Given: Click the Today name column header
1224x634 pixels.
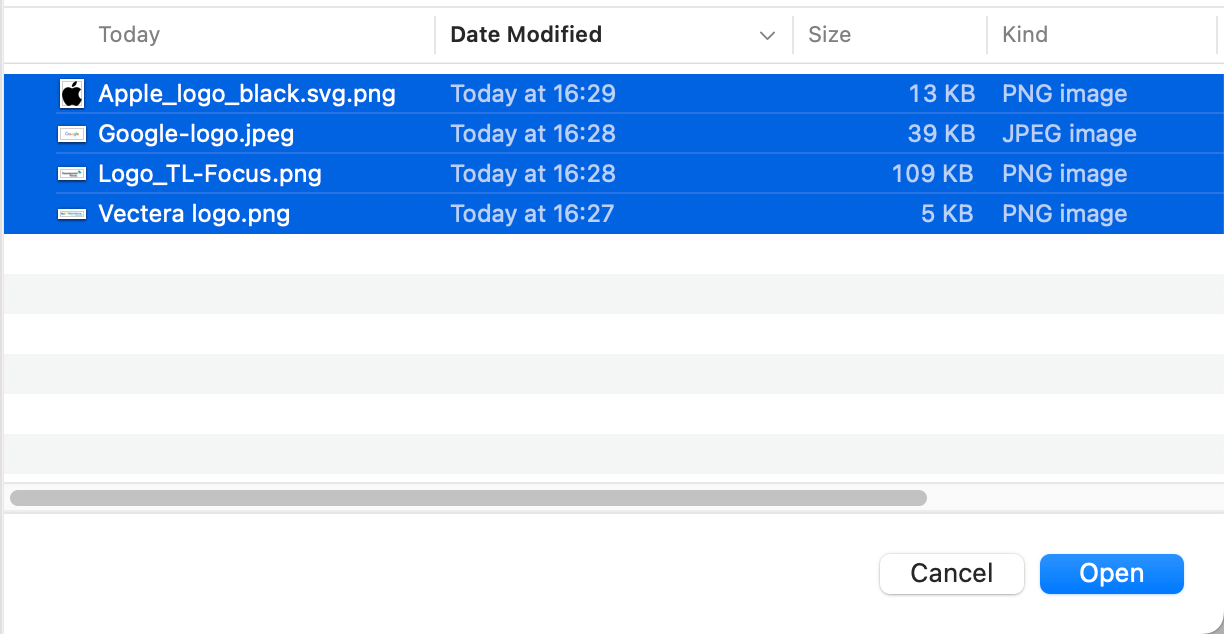Looking at the screenshot, I should click(129, 34).
